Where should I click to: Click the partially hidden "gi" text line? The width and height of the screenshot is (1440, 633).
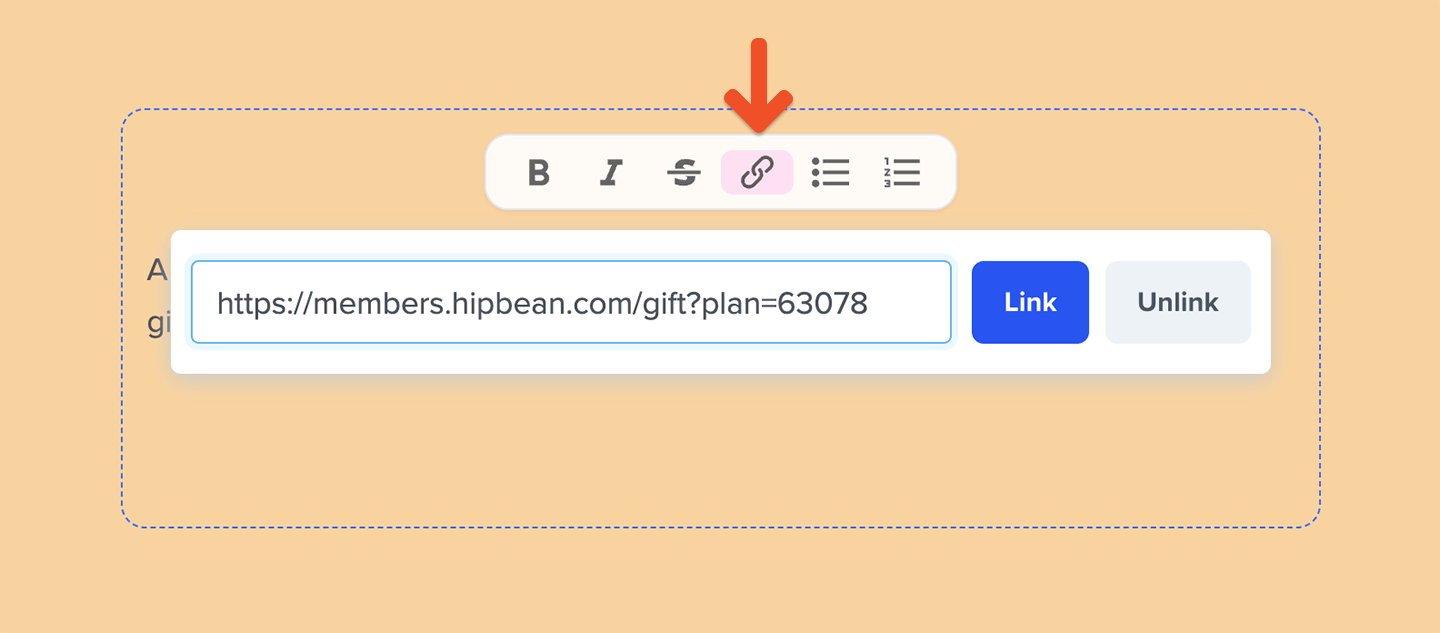point(158,325)
